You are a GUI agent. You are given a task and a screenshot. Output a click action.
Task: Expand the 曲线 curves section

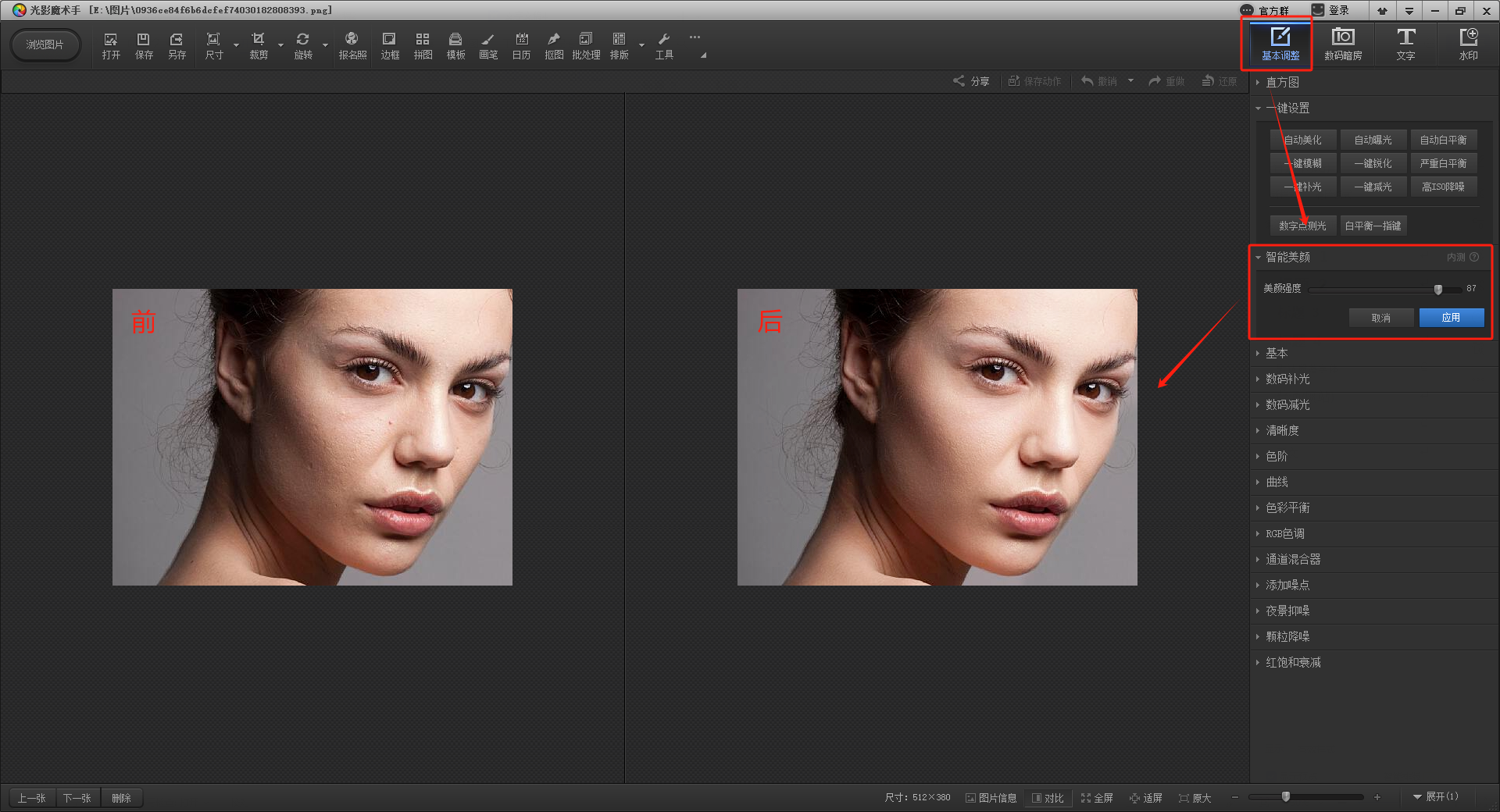[x=1277, y=483]
